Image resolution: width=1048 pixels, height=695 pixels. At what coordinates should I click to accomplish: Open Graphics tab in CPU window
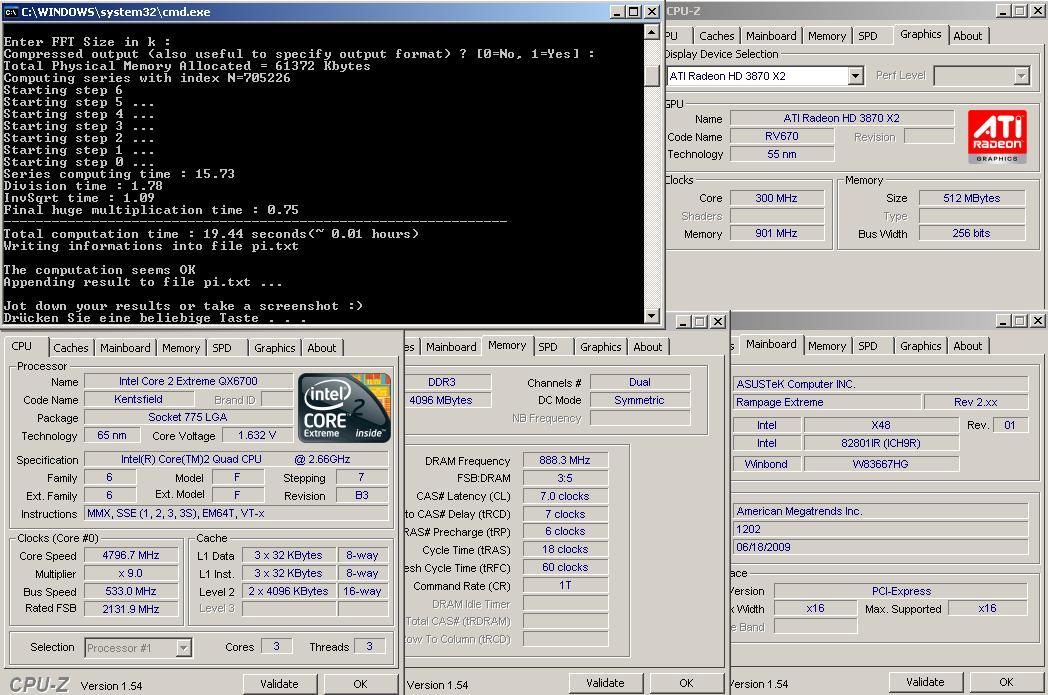pyautogui.click(x=275, y=348)
